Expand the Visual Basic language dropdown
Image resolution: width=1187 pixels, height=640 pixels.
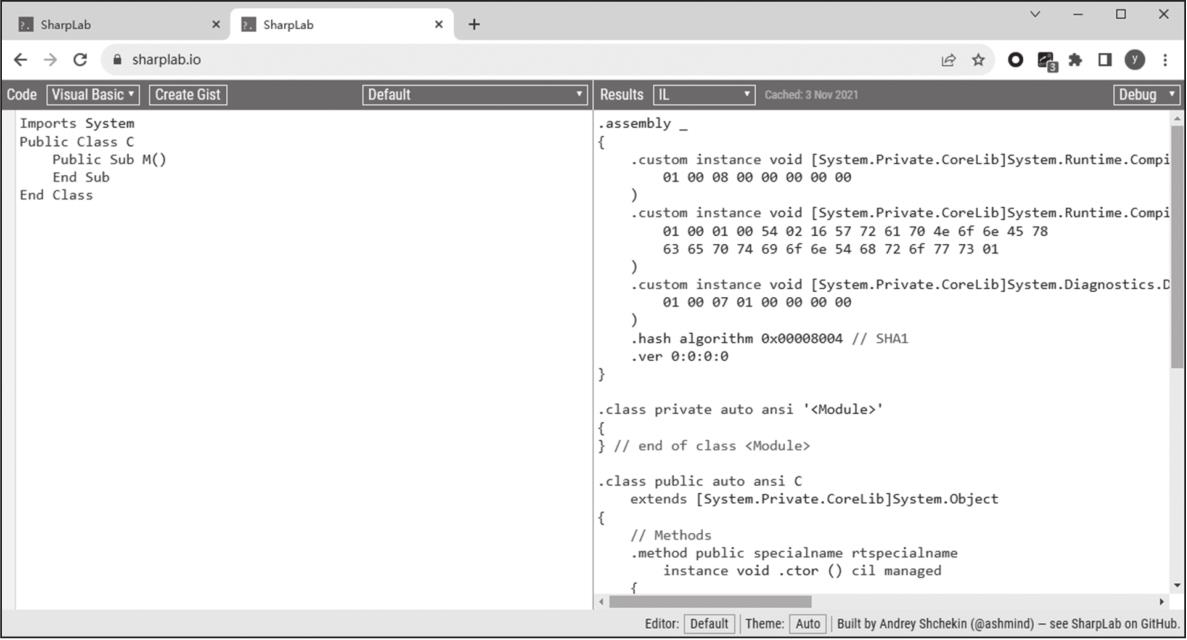coord(94,95)
